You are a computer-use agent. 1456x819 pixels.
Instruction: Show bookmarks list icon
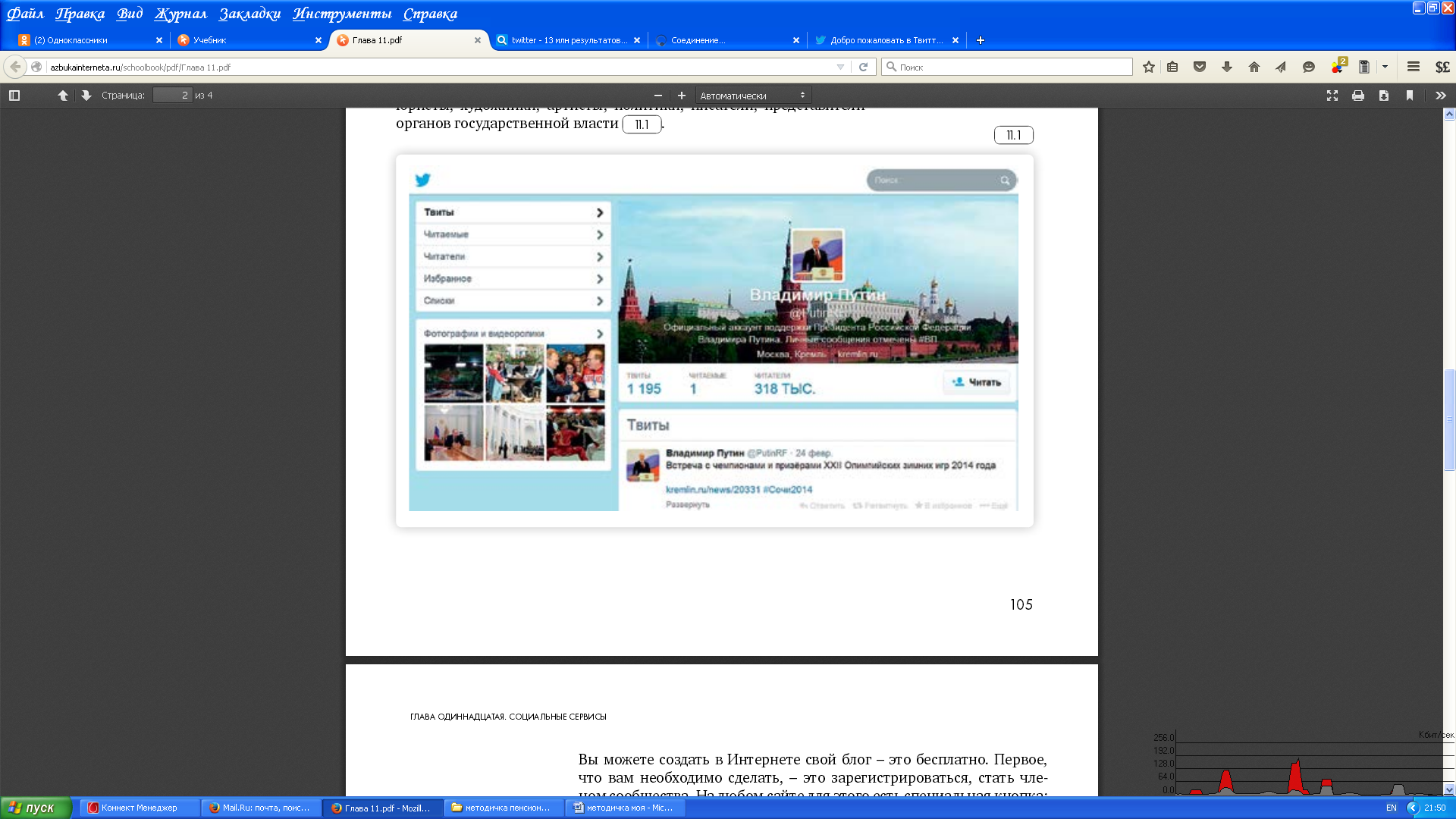point(1172,67)
